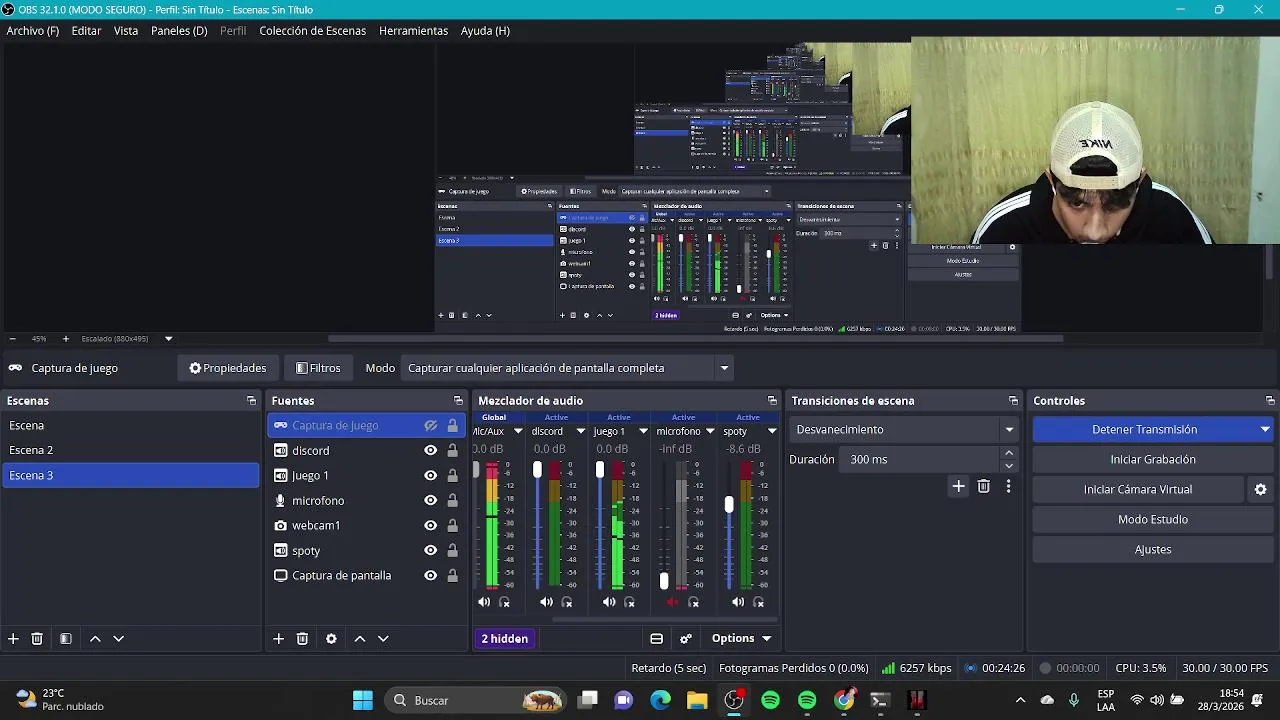This screenshot has height=720, width=1280.
Task: Float the Mezclador de audio dock icon
Action: [x=772, y=401]
